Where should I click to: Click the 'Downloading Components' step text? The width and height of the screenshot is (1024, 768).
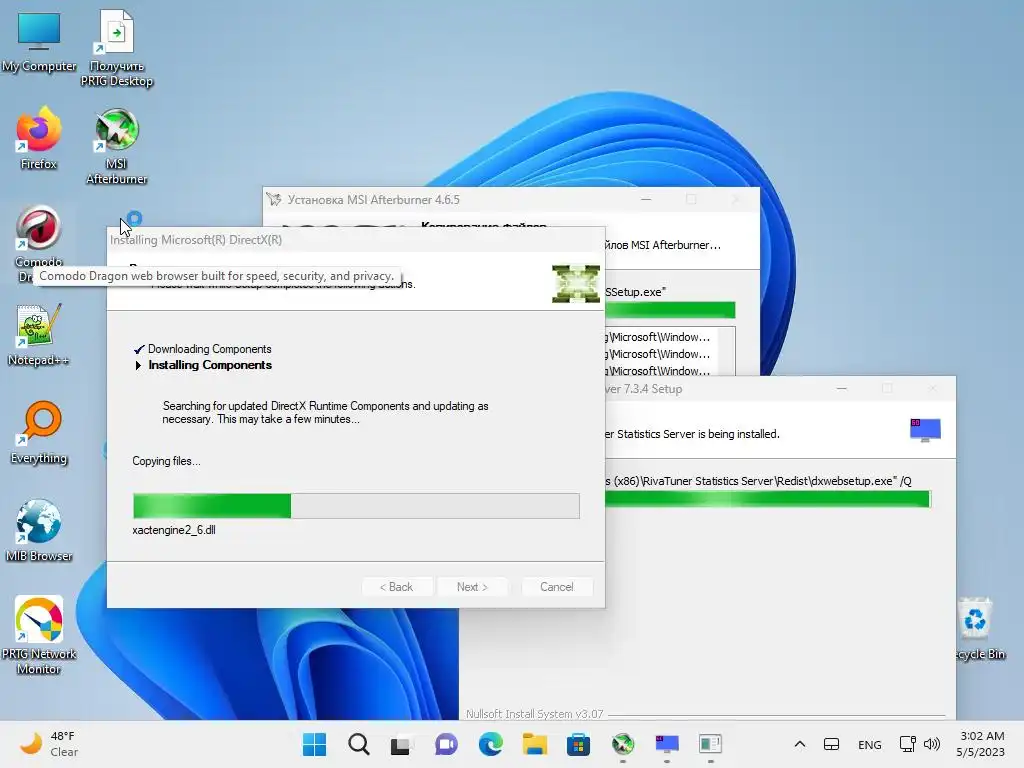[210, 349]
